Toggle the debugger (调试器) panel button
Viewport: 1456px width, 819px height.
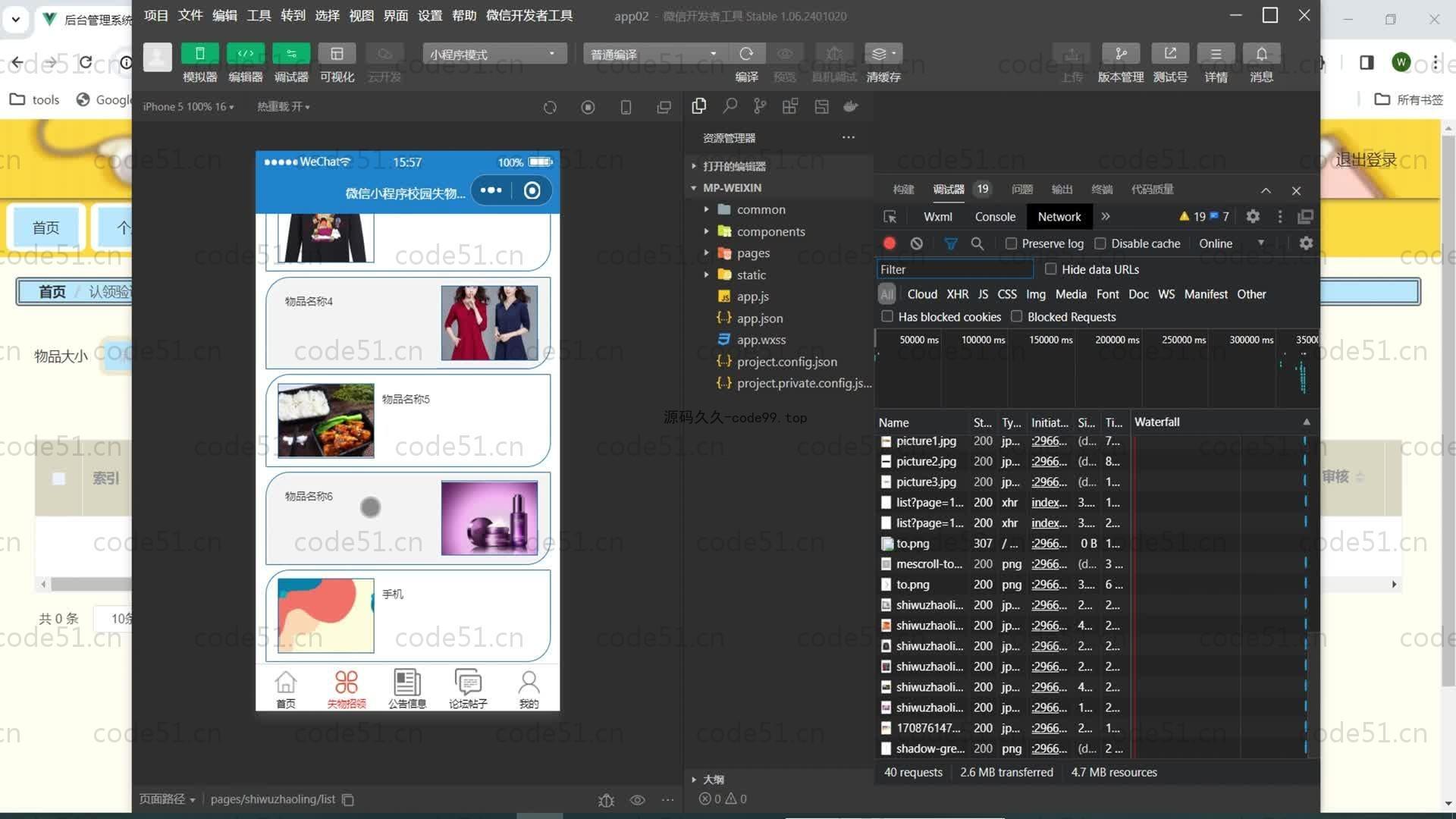coord(291,54)
